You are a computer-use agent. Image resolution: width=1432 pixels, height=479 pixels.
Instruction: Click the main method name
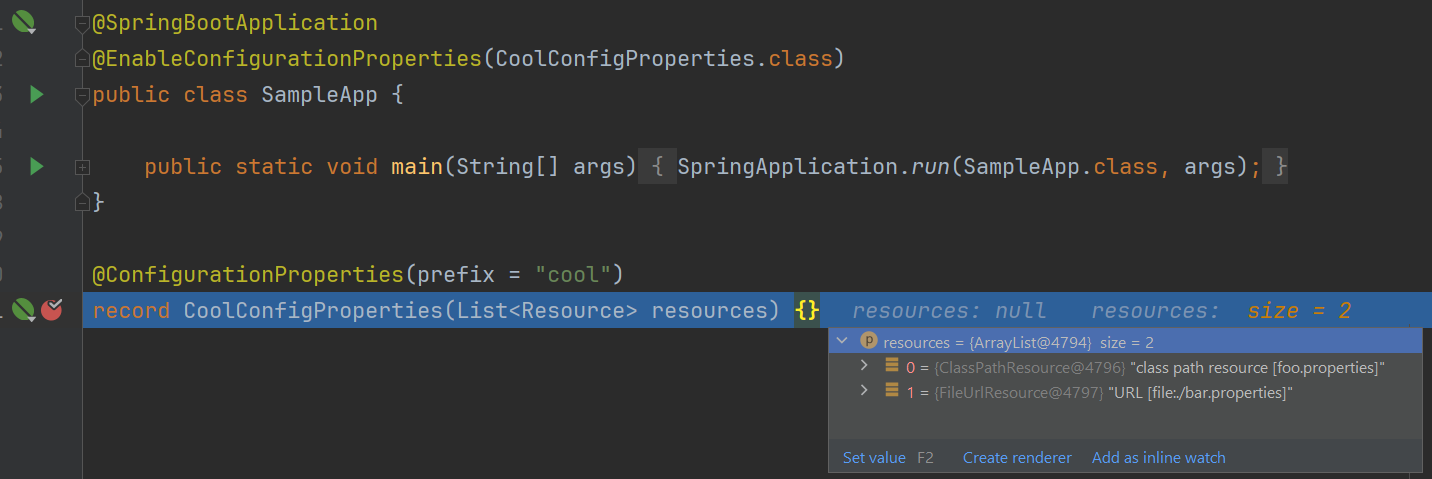click(417, 167)
